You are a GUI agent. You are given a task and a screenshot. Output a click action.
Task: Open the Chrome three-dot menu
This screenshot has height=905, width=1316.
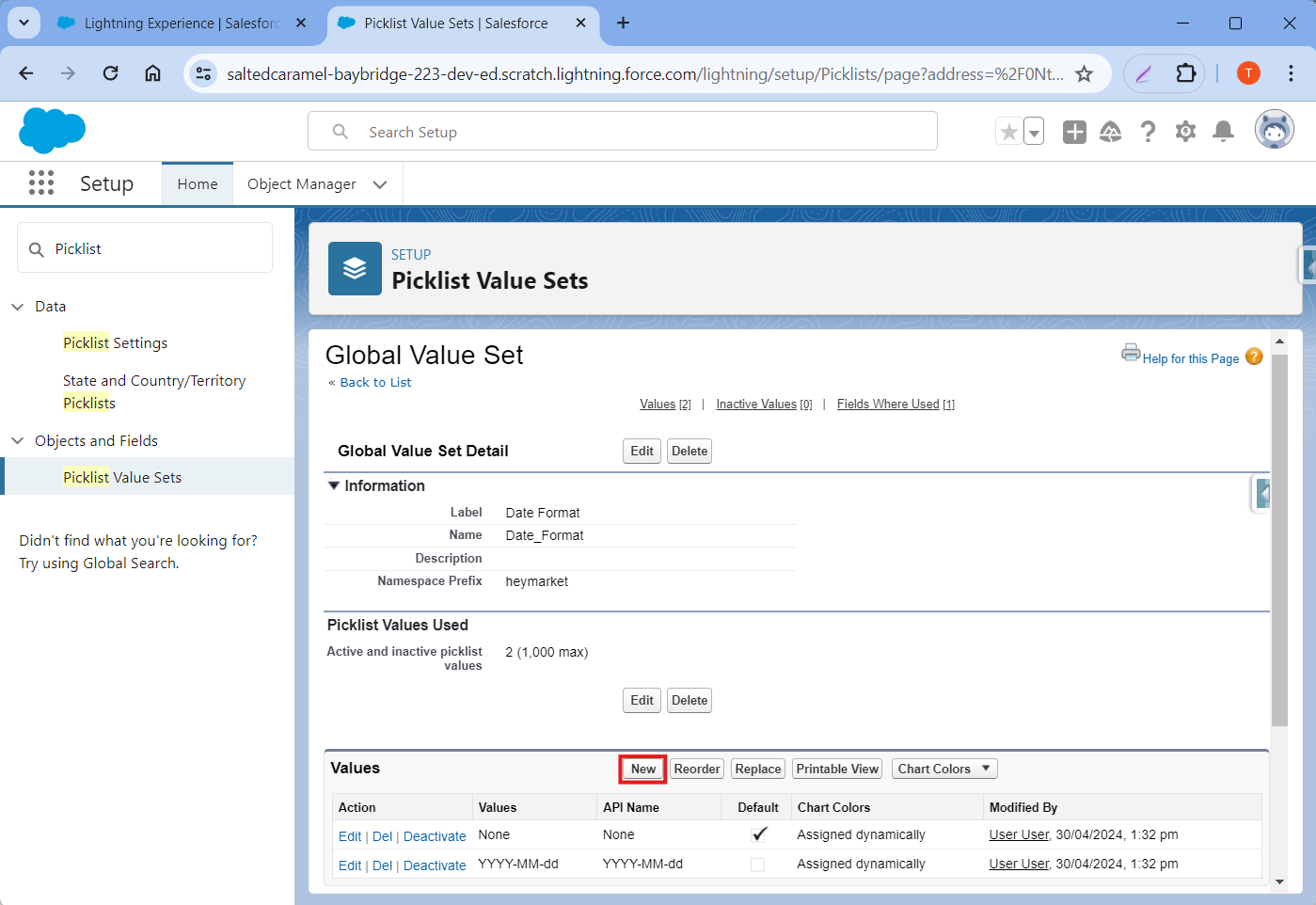(x=1291, y=73)
